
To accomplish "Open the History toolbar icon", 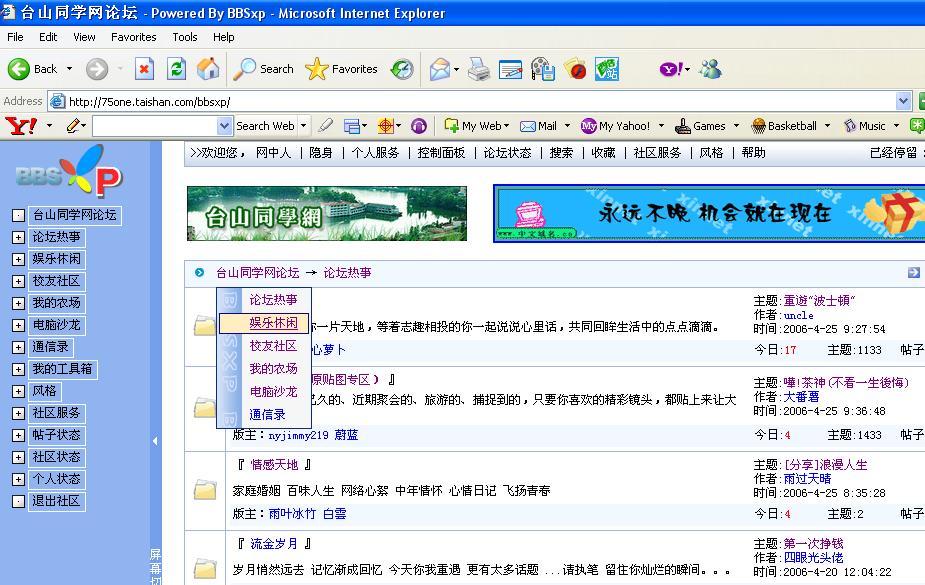I will (x=402, y=69).
